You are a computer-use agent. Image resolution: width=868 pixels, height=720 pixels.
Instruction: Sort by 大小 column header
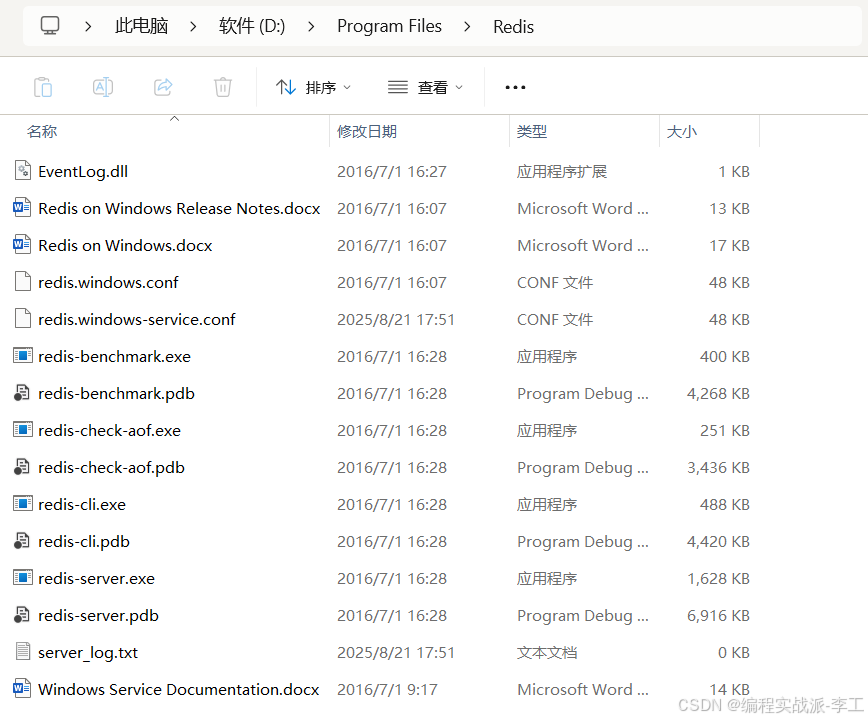(681, 132)
